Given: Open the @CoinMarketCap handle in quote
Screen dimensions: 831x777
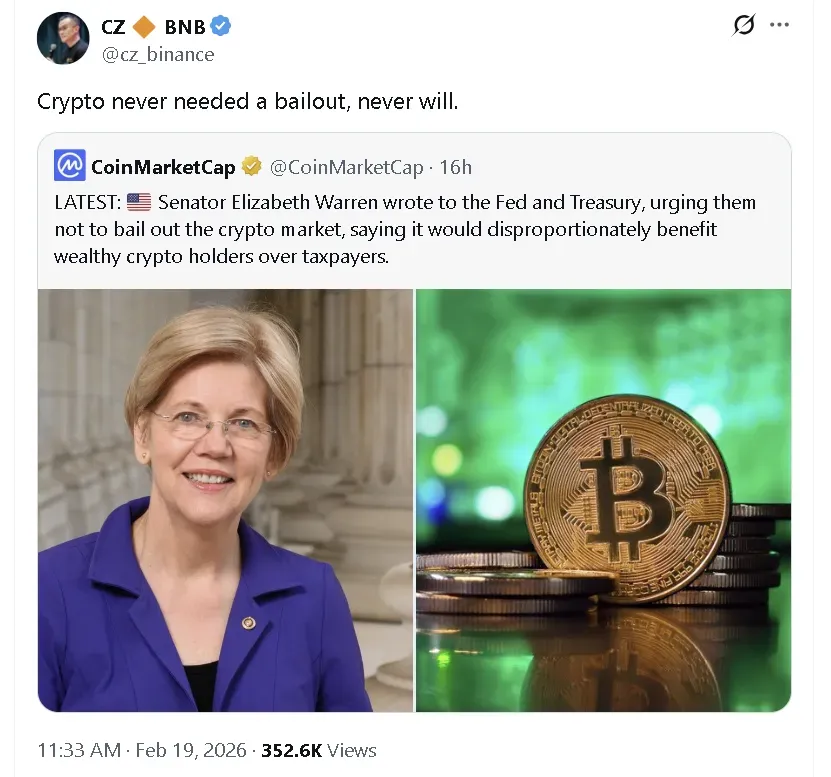Looking at the screenshot, I should point(347,167).
